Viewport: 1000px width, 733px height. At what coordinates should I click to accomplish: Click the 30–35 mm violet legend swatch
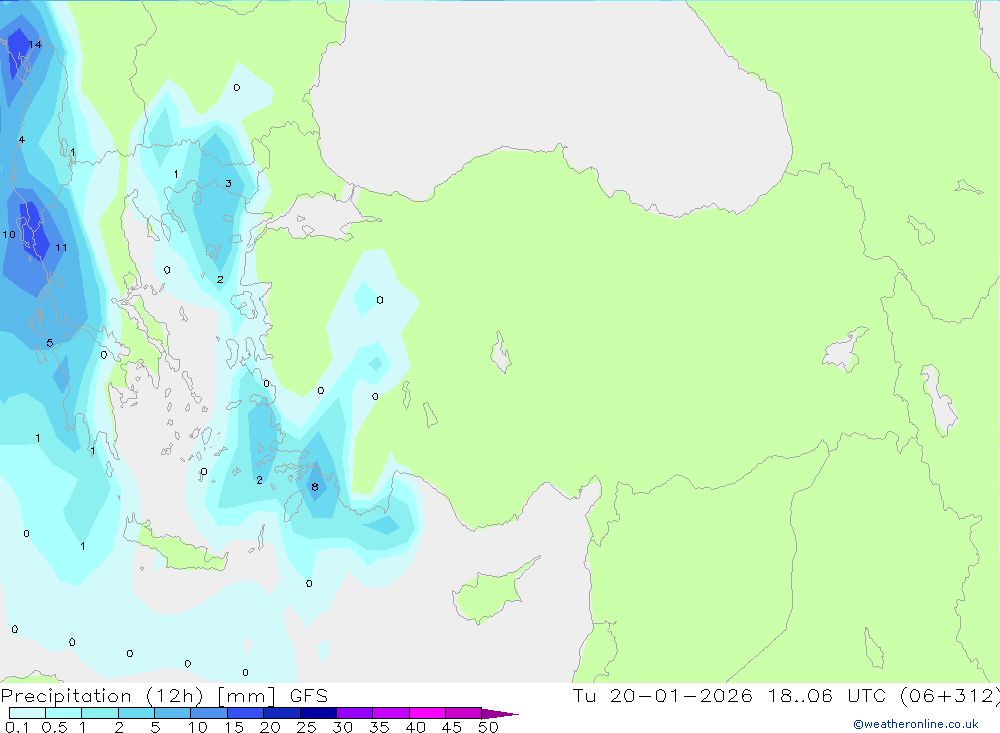pos(354,713)
